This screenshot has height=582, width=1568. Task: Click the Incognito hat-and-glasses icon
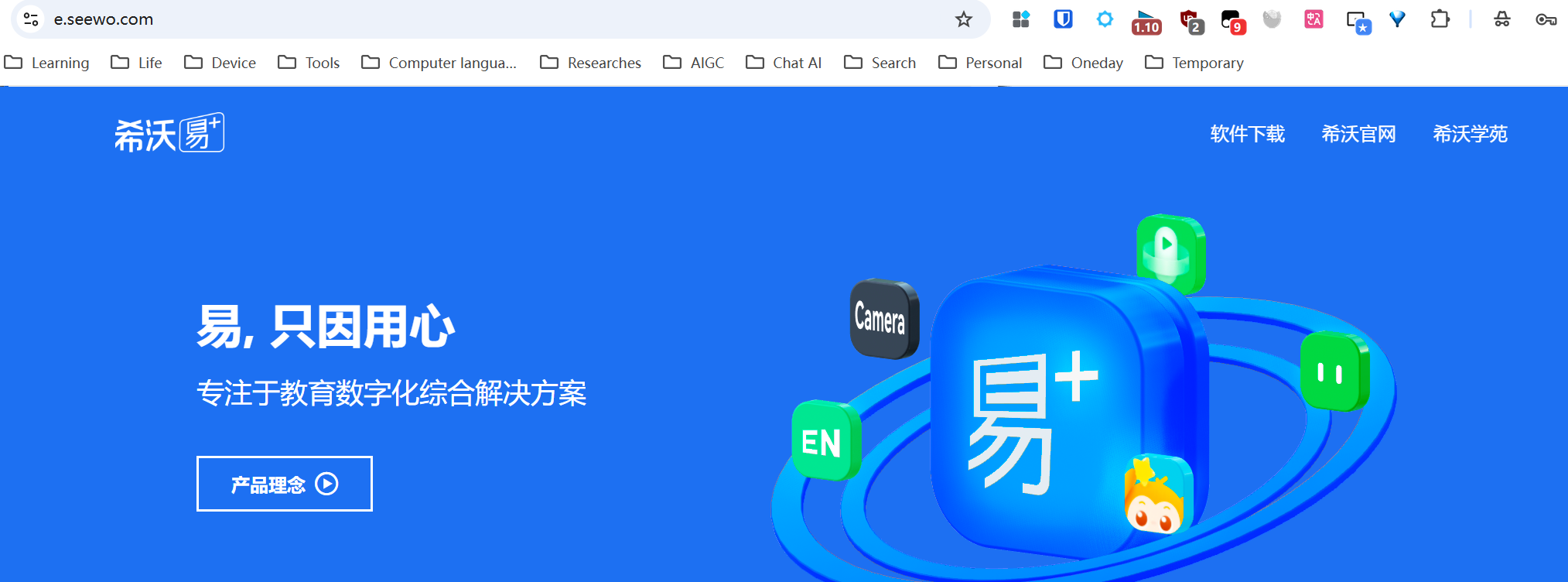tap(1502, 19)
